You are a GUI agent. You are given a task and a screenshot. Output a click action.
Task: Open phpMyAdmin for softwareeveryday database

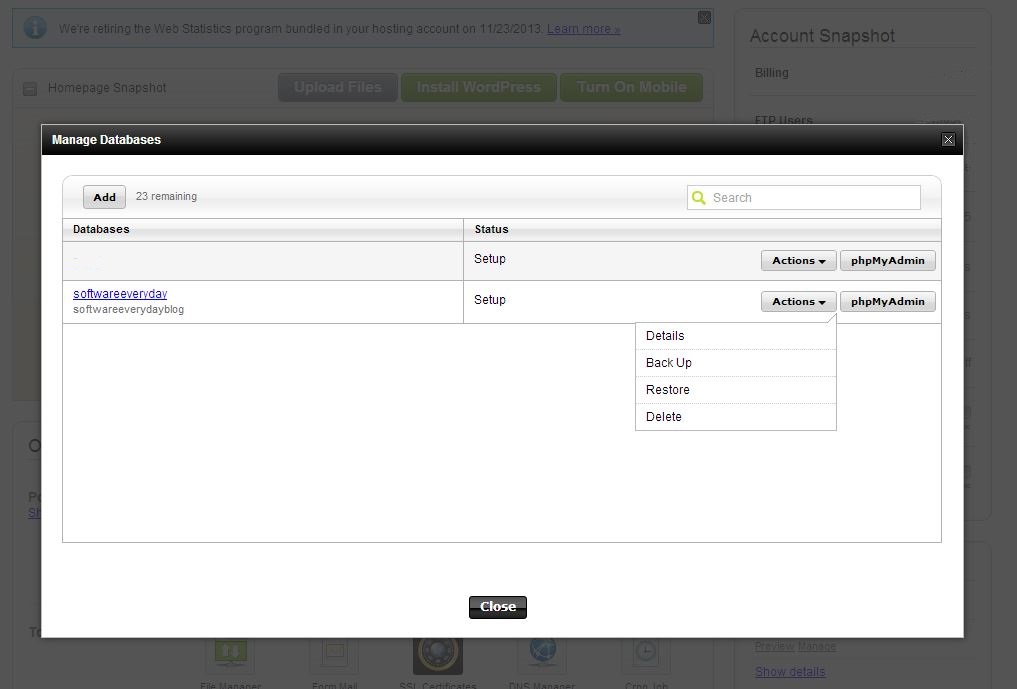point(887,302)
